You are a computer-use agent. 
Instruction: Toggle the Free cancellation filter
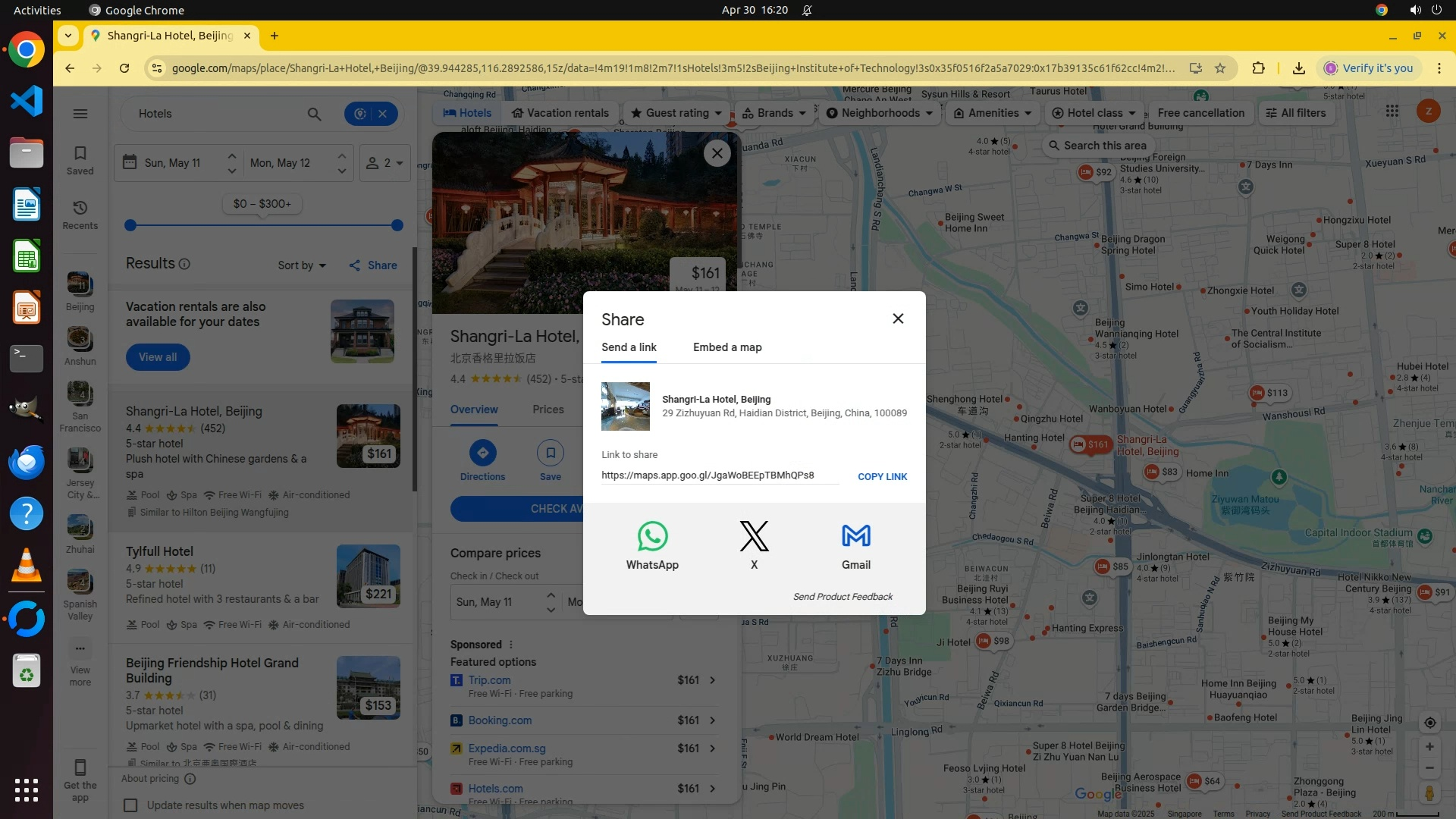point(1200,113)
